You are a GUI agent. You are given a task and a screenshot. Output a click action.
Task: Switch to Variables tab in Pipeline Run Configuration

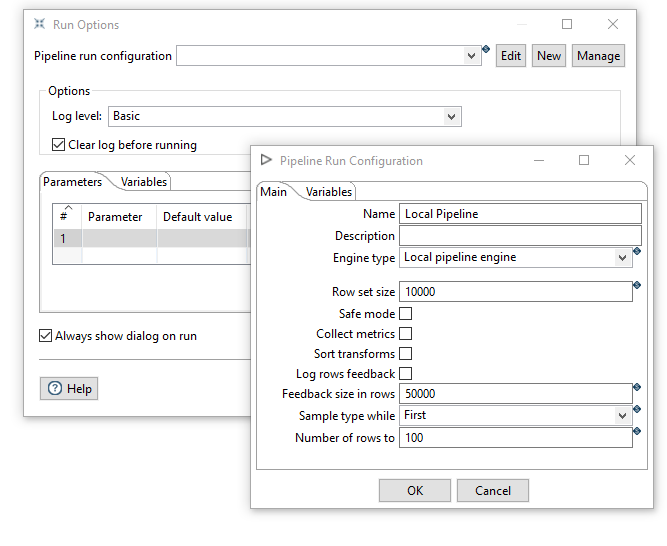tap(329, 192)
